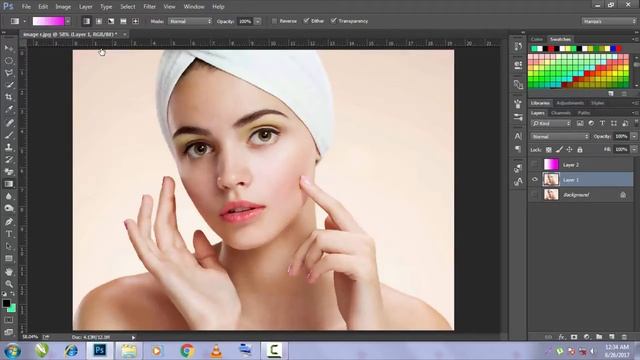The width and height of the screenshot is (640, 360).
Task: Choose the Angle Gradient style
Action: point(111,21)
